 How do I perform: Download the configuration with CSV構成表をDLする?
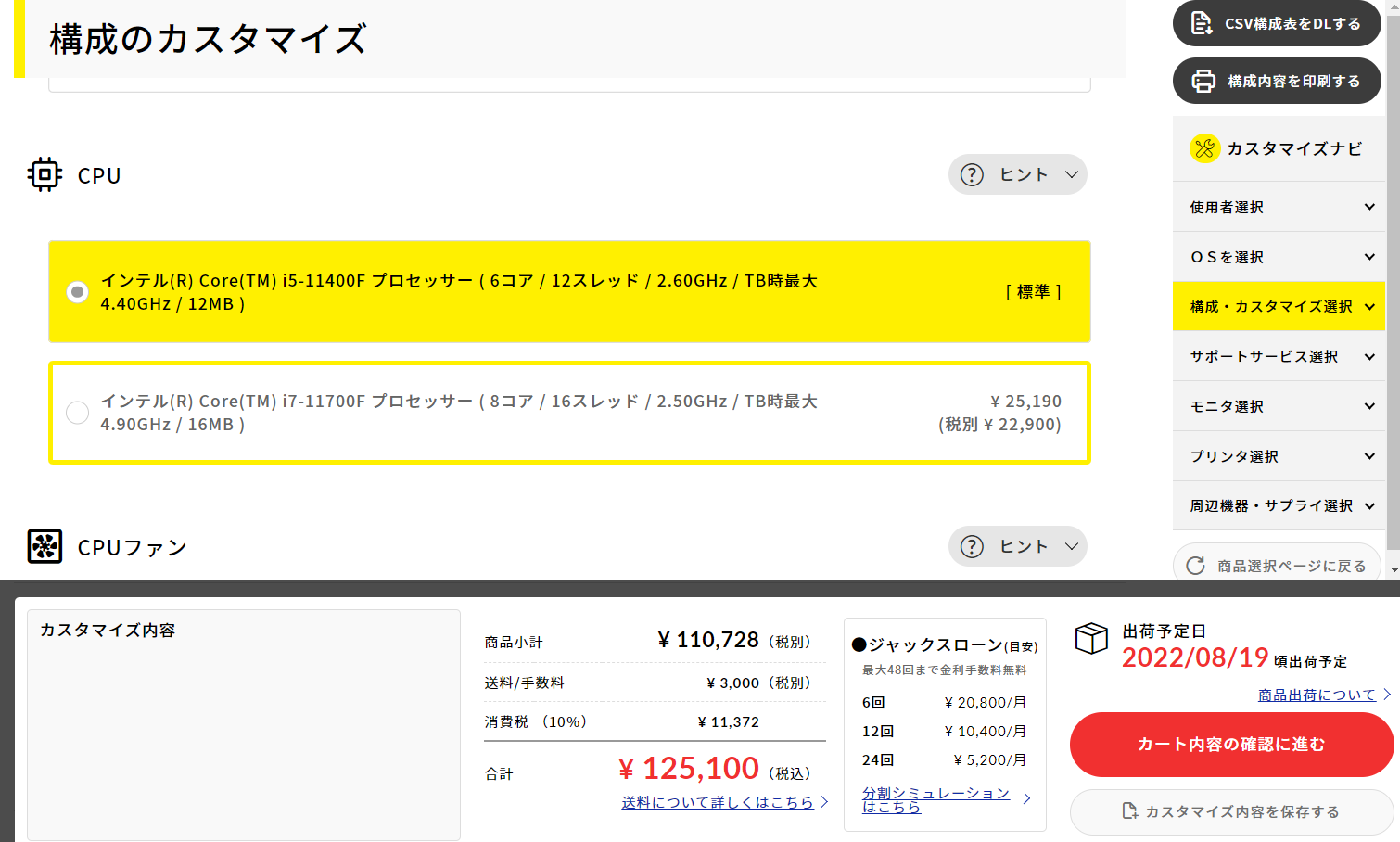pyautogui.click(x=1277, y=23)
